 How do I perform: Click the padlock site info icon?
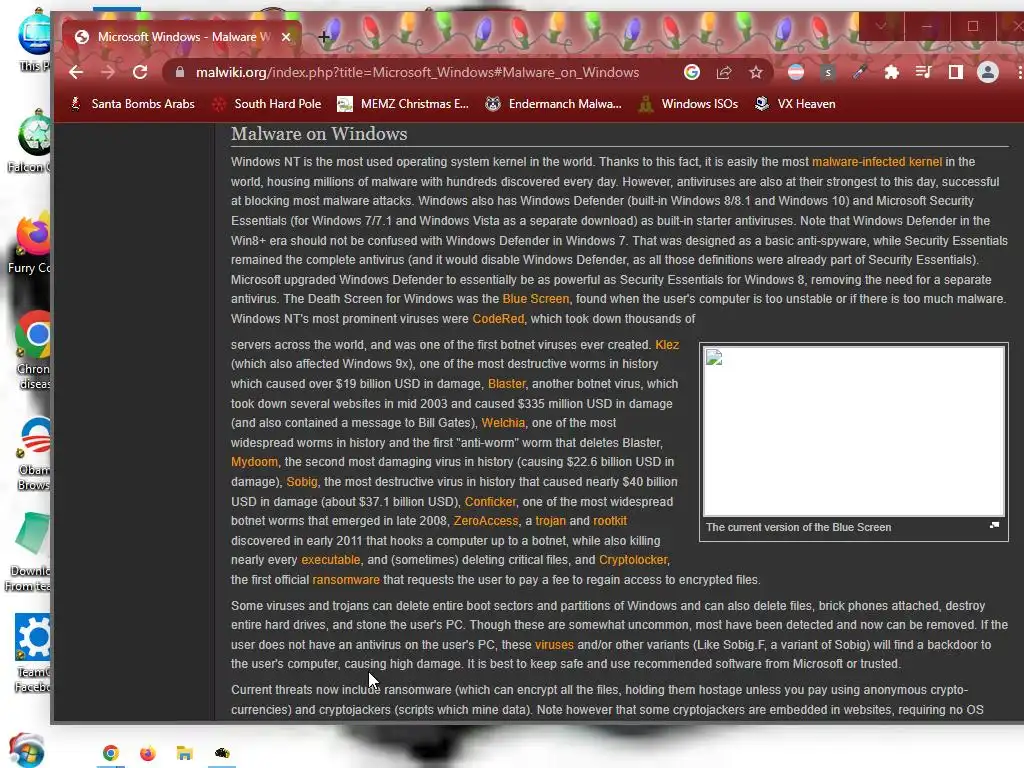pyautogui.click(x=180, y=72)
